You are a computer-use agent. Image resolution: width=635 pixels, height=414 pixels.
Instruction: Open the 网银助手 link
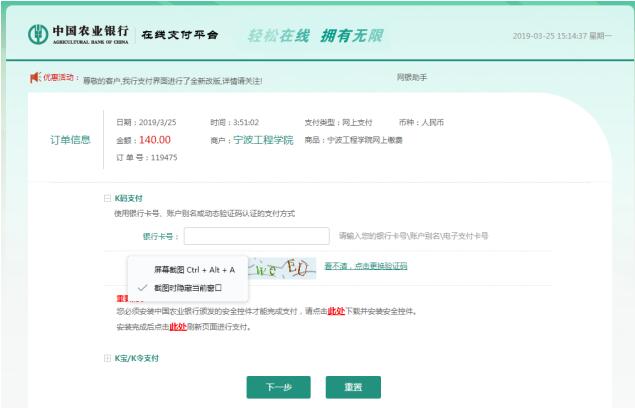pos(413,76)
